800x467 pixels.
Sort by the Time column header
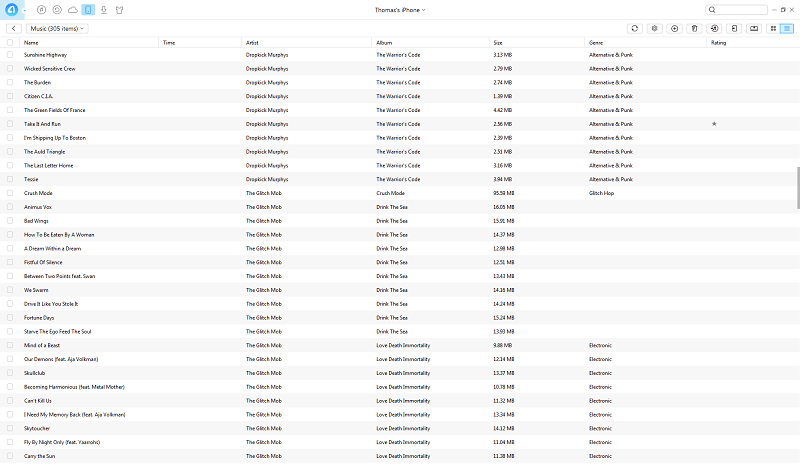(200, 43)
